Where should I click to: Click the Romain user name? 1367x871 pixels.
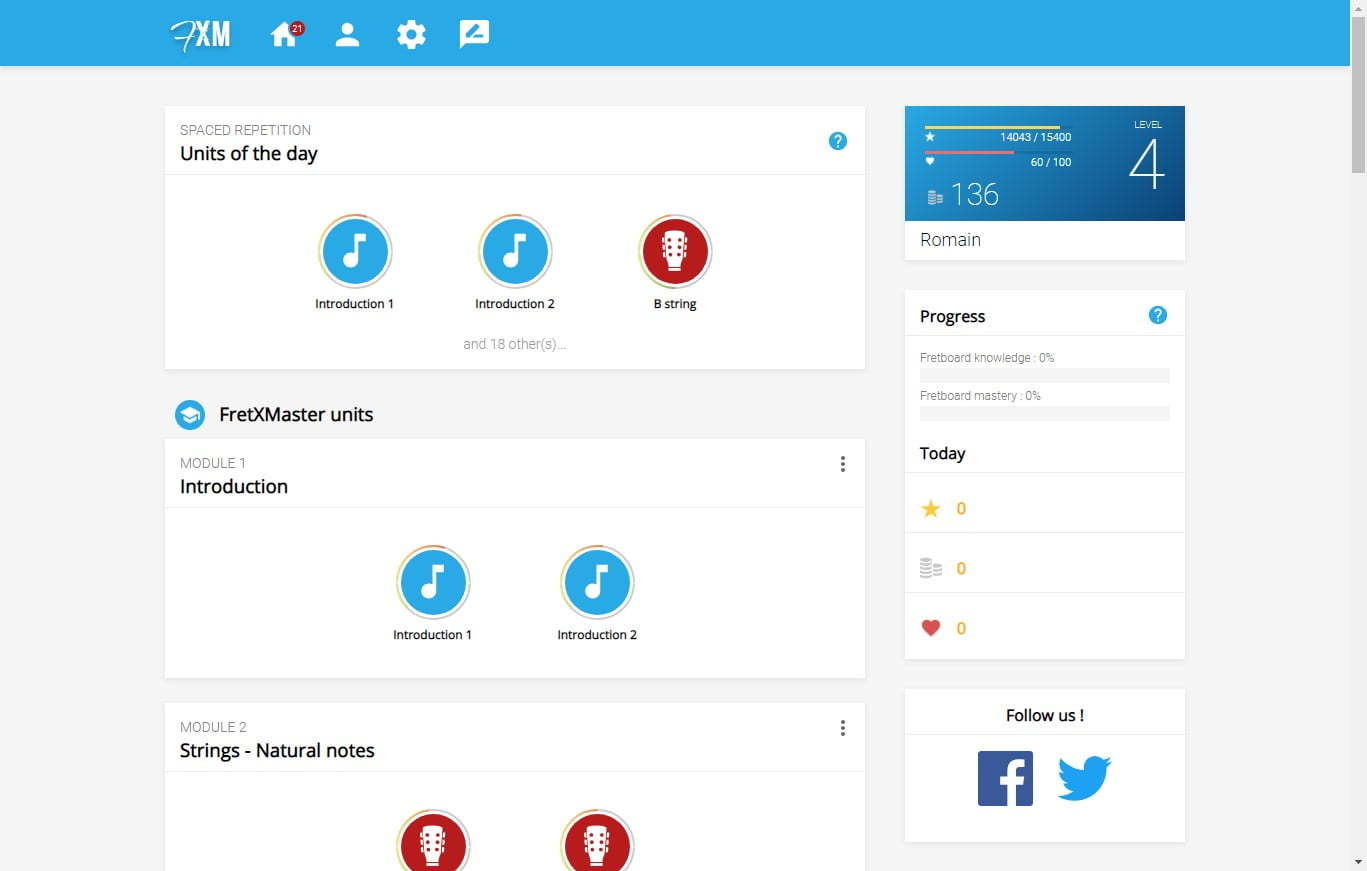950,240
